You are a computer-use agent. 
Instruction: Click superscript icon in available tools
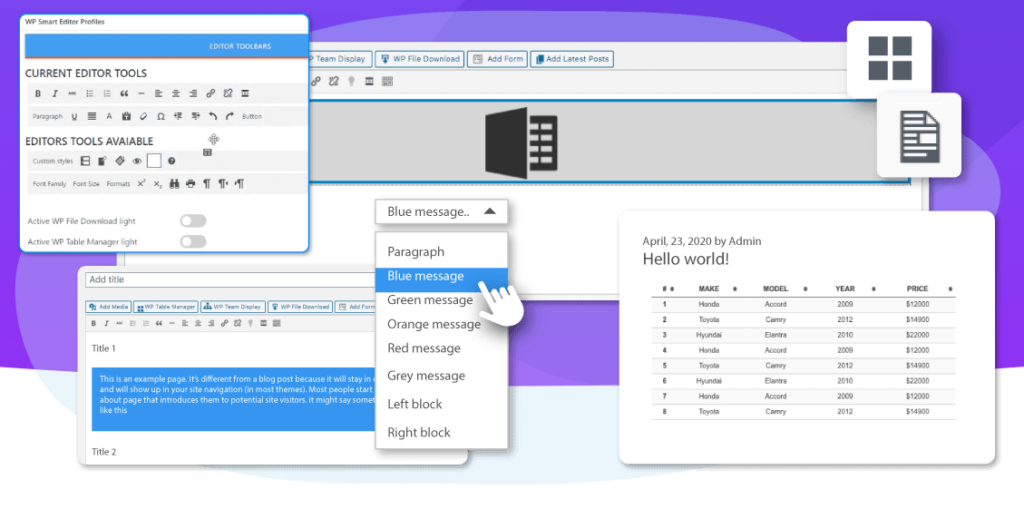point(141,184)
